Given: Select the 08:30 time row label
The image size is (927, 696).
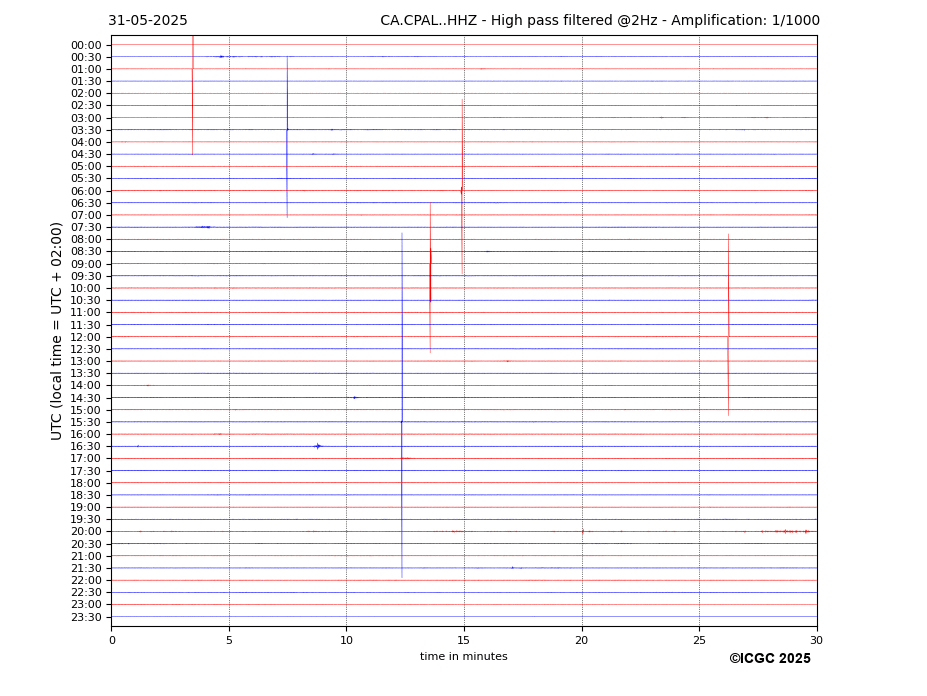Looking at the screenshot, I should click(86, 252).
